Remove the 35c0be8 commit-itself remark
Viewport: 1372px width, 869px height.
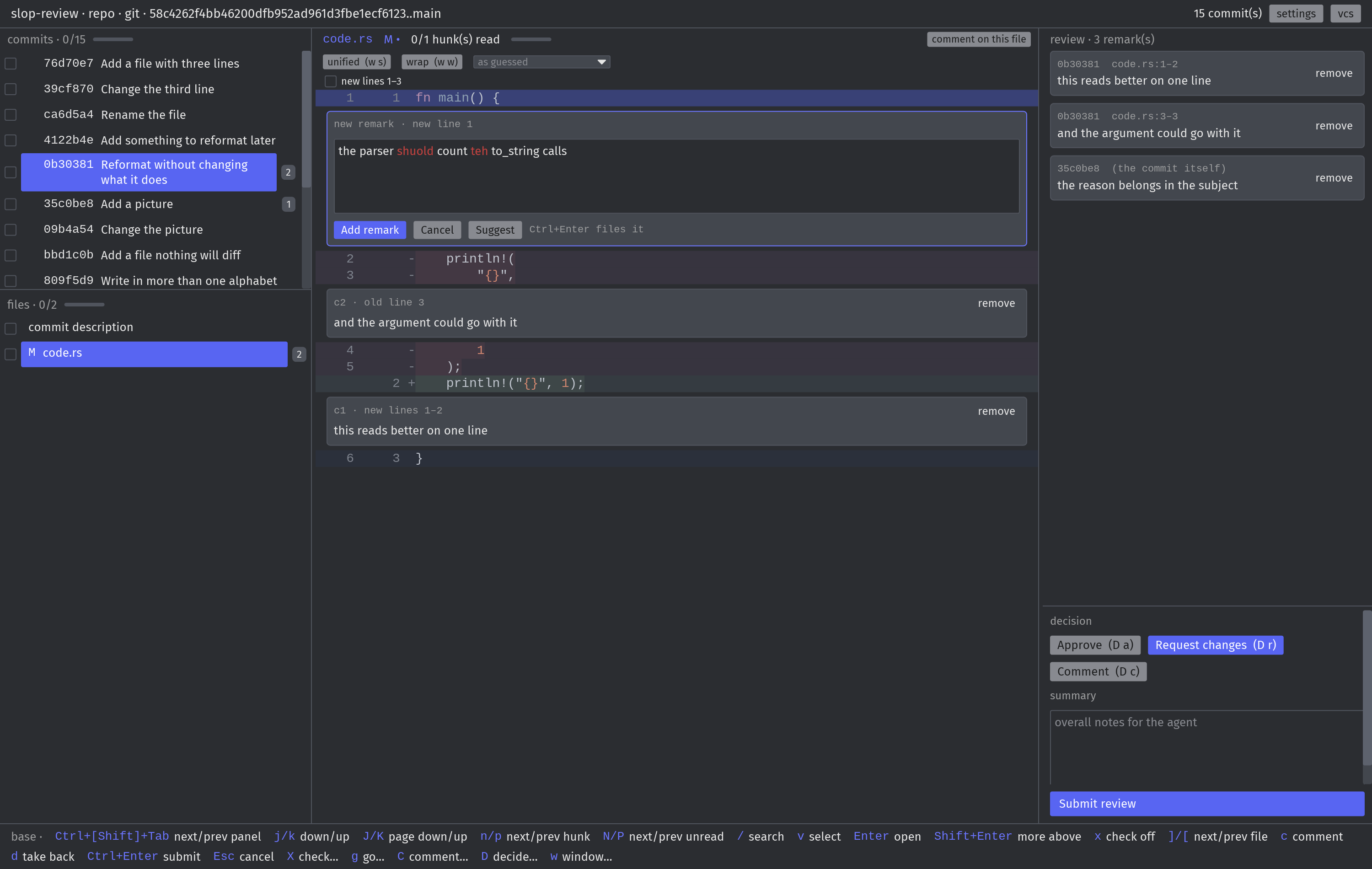pos(1334,178)
